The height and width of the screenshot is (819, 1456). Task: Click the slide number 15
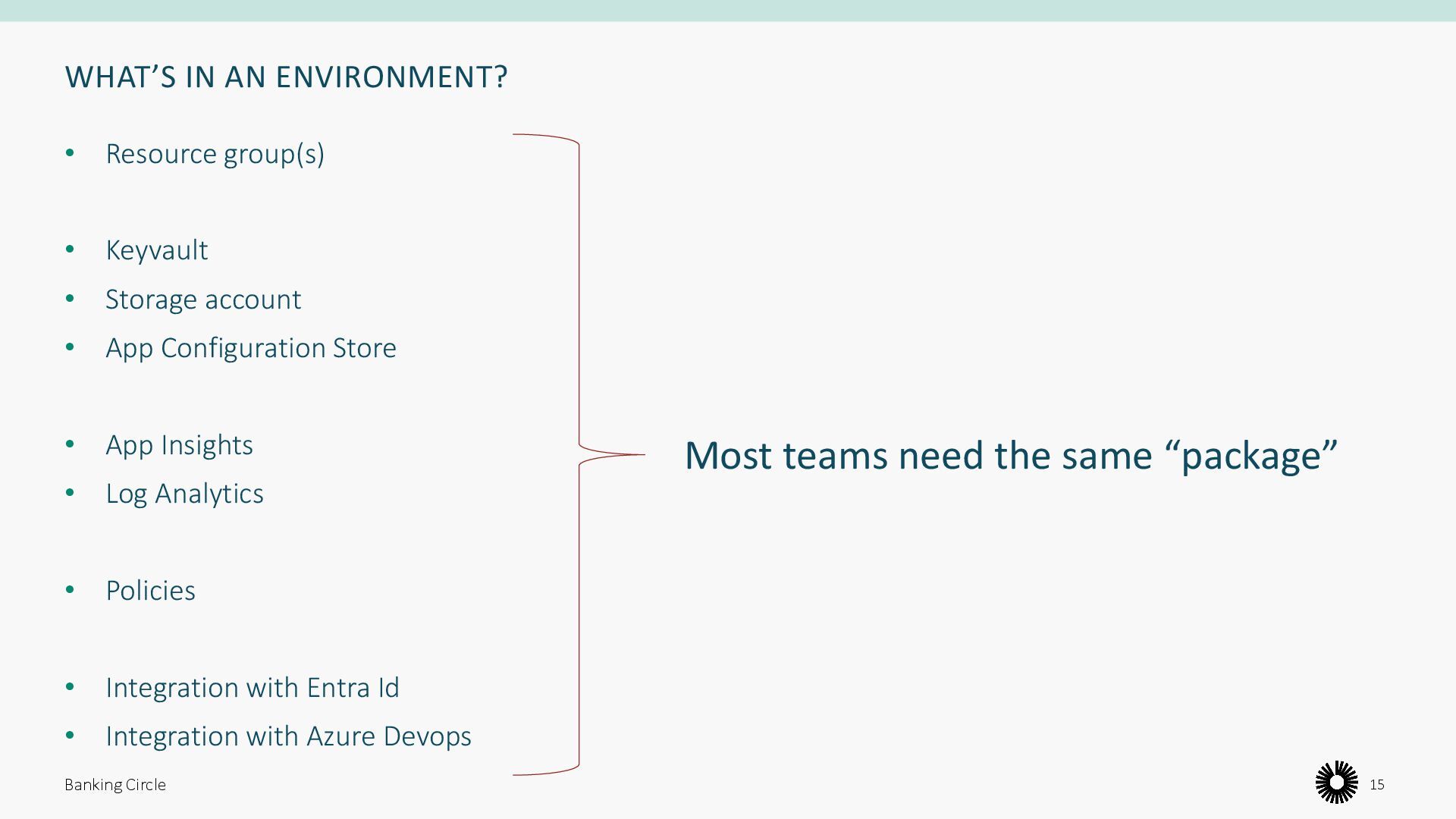1377,785
